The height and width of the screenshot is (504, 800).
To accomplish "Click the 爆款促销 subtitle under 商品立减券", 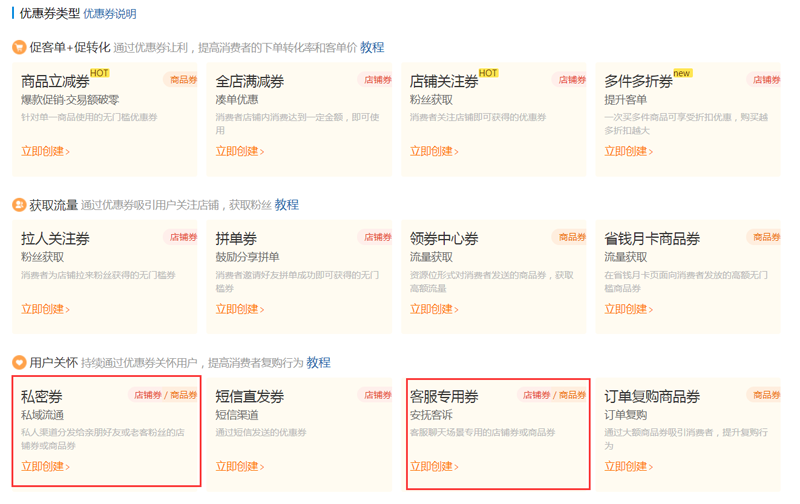I will [x=70, y=100].
